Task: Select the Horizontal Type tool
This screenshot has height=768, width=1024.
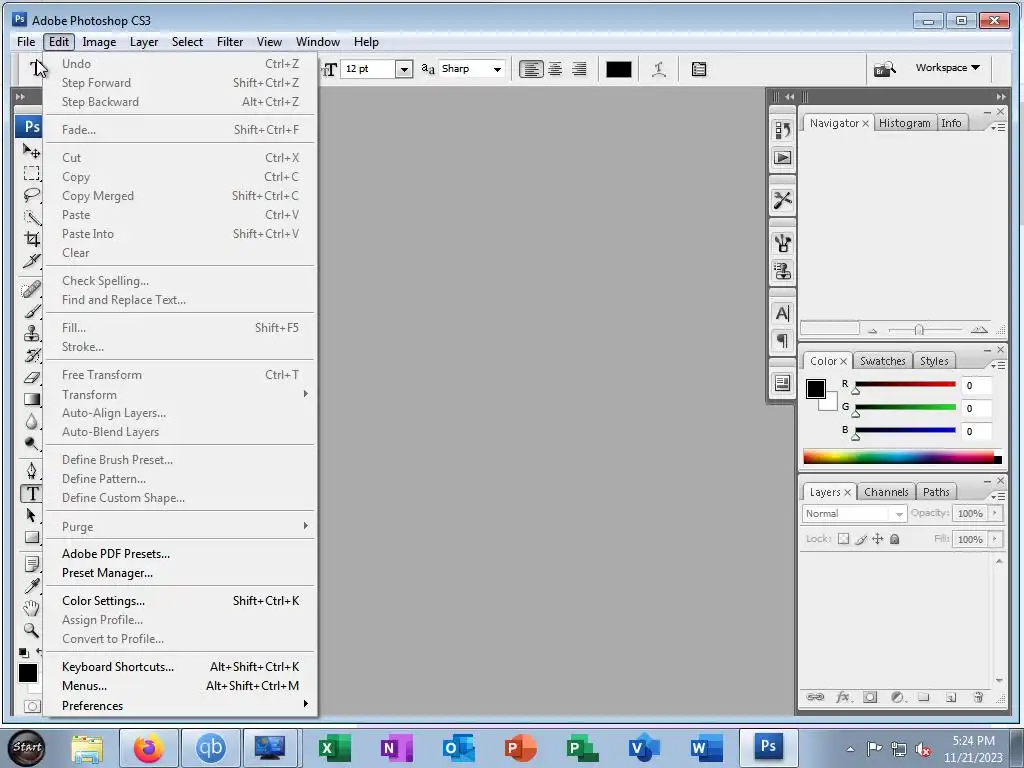Action: (31, 494)
